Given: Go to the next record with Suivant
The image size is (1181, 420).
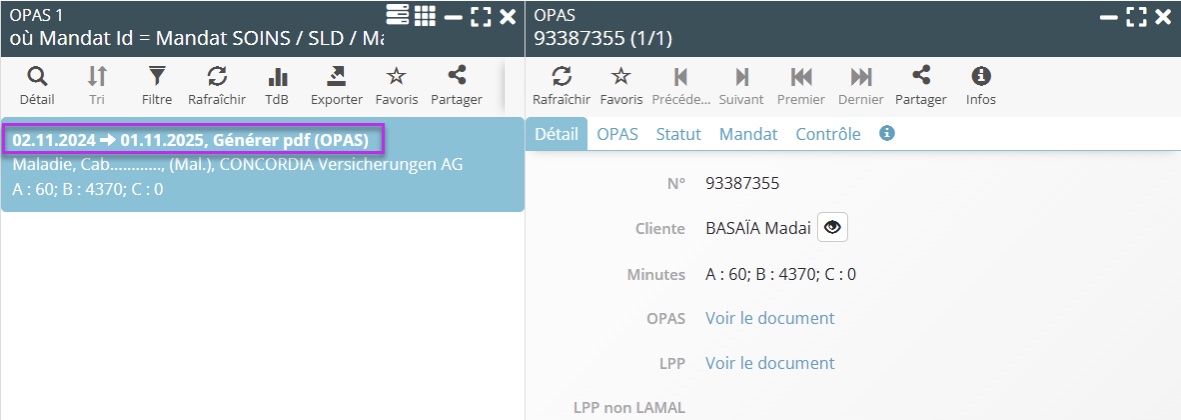Looking at the screenshot, I should 741,85.
